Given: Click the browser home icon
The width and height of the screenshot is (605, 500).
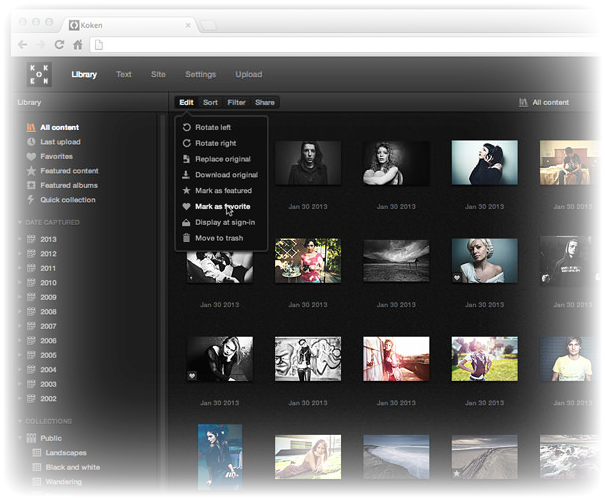Looking at the screenshot, I should coord(78,45).
